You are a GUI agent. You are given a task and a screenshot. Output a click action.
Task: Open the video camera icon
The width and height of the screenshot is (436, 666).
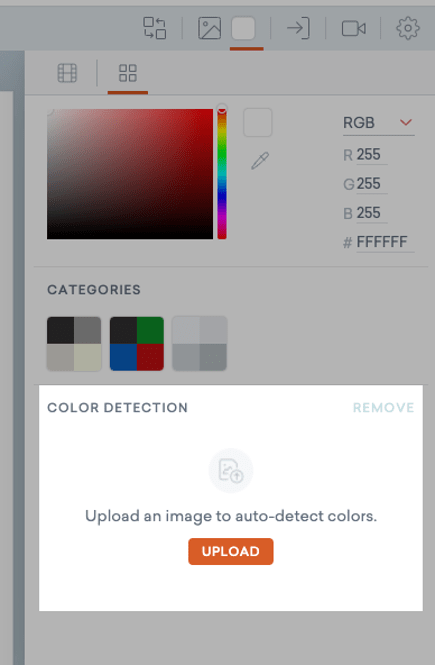[354, 28]
